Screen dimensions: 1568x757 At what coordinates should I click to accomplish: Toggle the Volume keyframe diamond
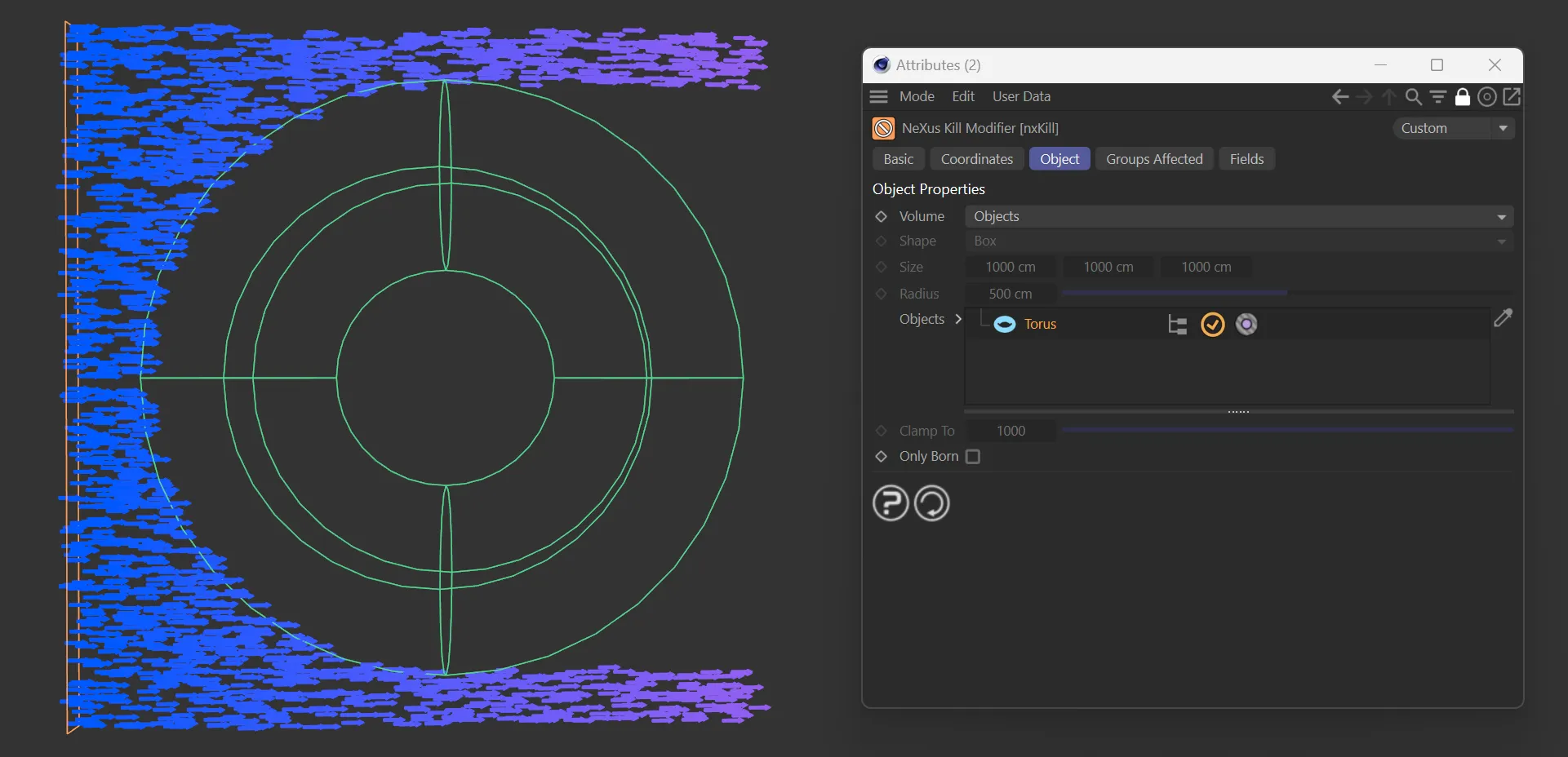pyautogui.click(x=882, y=216)
